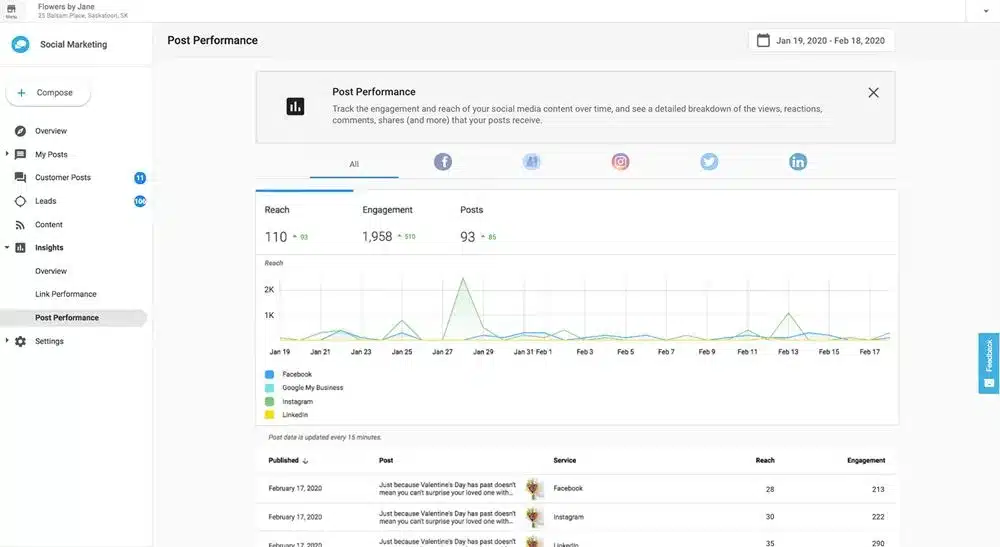Collapse the Insights sidebar section
This screenshot has width=1000, height=547.
click(8, 248)
